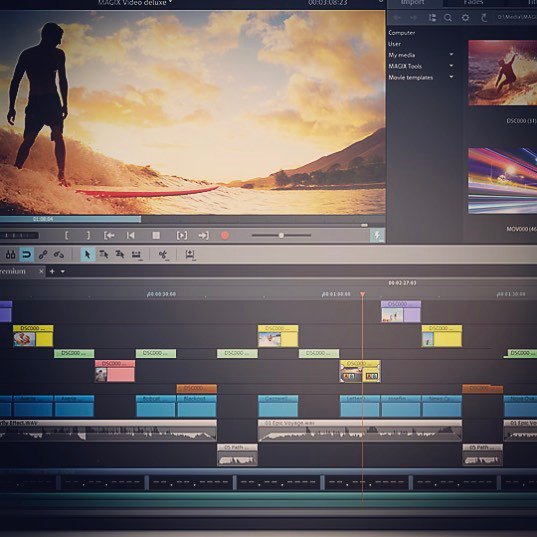This screenshot has width=537, height=537.
Task: Click the red playhead marker on the ruler
Action: coord(362,294)
